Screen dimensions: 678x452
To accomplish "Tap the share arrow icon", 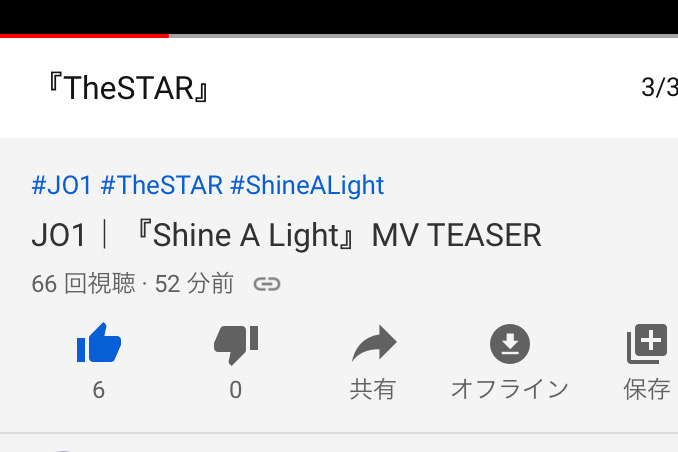I will click(x=374, y=343).
